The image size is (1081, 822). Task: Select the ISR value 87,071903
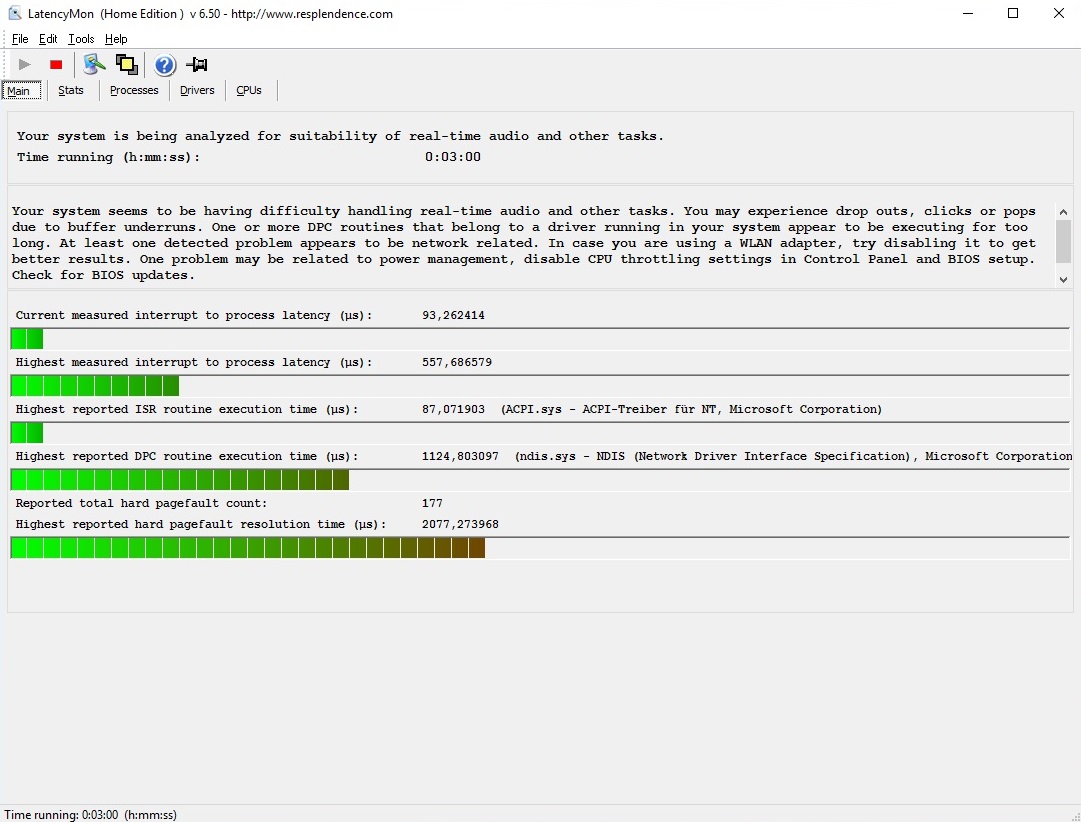point(453,409)
